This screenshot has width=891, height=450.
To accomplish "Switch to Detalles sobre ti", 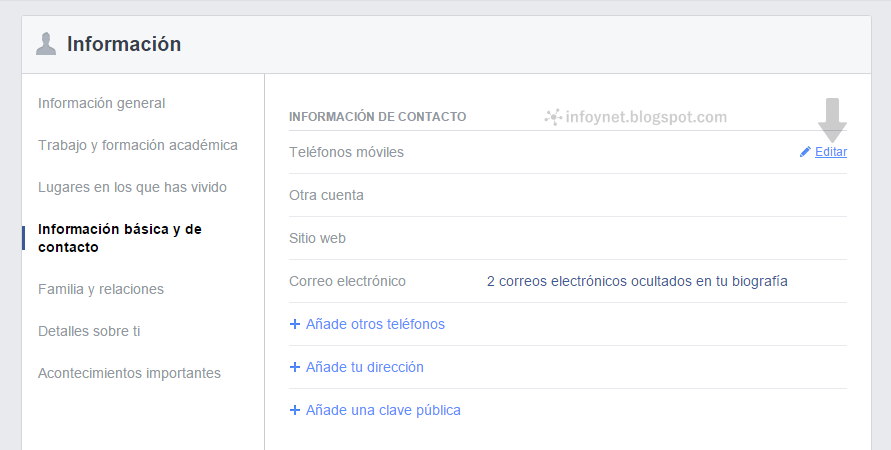I will (x=89, y=331).
